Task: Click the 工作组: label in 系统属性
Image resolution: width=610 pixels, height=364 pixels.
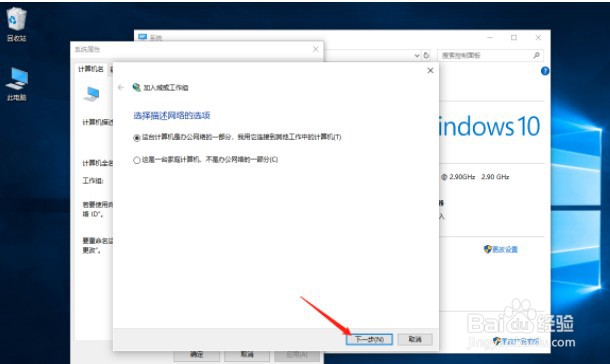Action: point(93,181)
